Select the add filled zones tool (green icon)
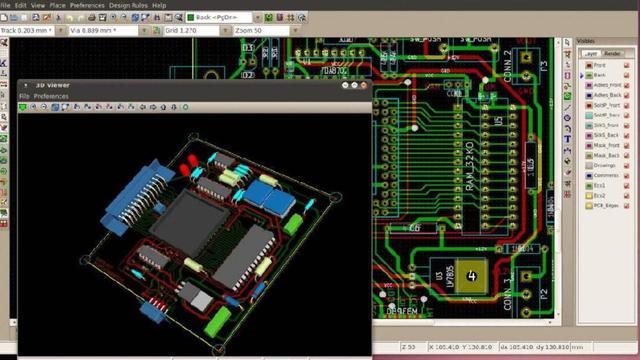The image size is (640, 360). click(x=567, y=97)
